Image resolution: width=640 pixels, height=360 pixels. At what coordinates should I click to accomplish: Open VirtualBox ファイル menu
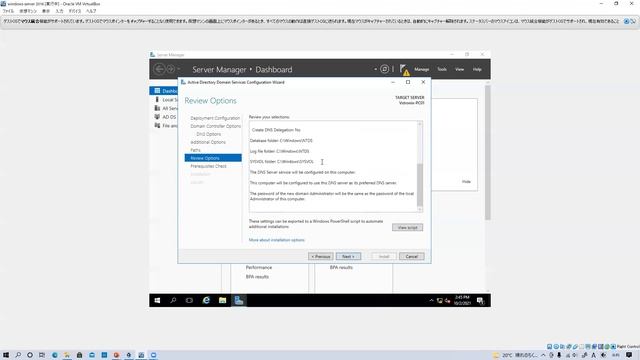8,11
